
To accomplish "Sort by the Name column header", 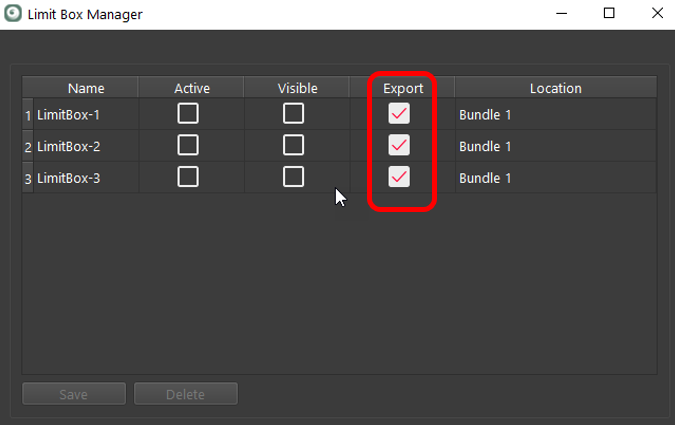I will [x=86, y=88].
